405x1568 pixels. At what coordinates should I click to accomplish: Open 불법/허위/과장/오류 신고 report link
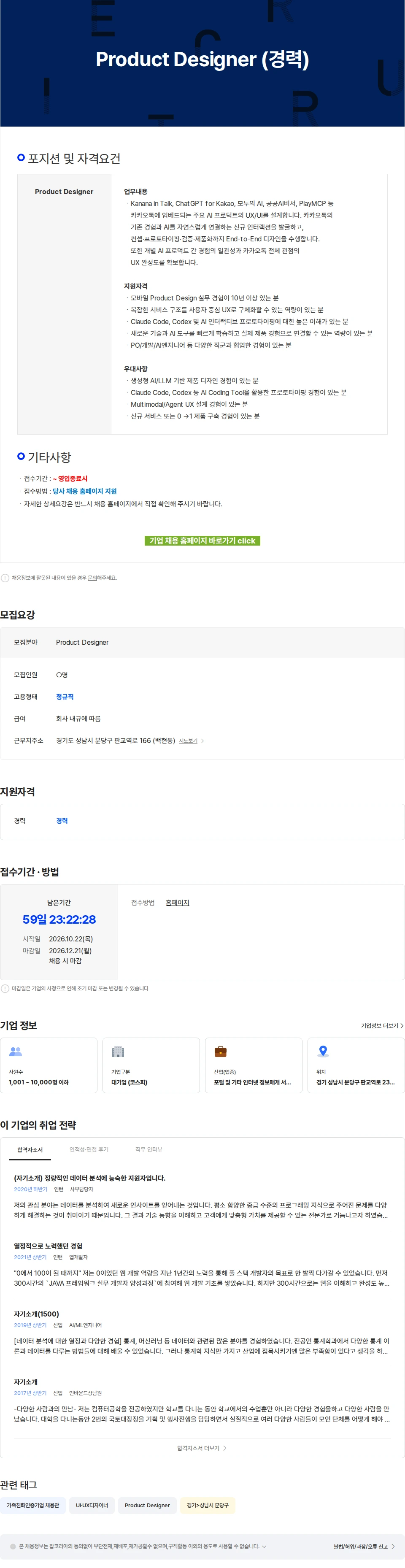[364, 1546]
